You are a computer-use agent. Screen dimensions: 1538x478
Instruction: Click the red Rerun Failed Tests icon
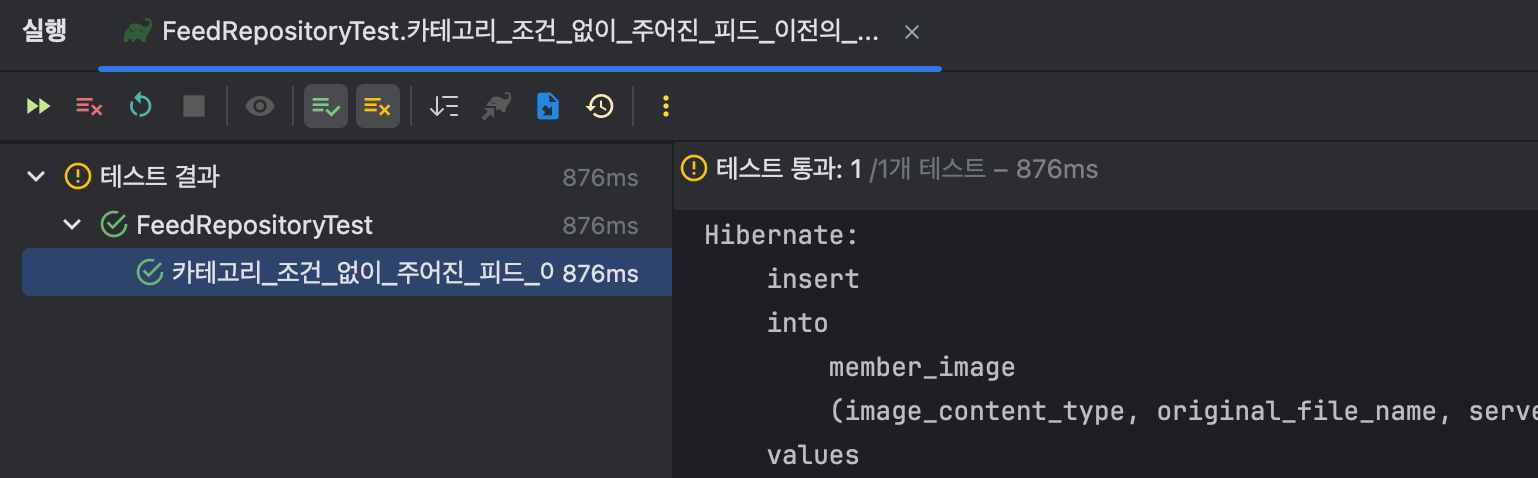click(x=89, y=106)
